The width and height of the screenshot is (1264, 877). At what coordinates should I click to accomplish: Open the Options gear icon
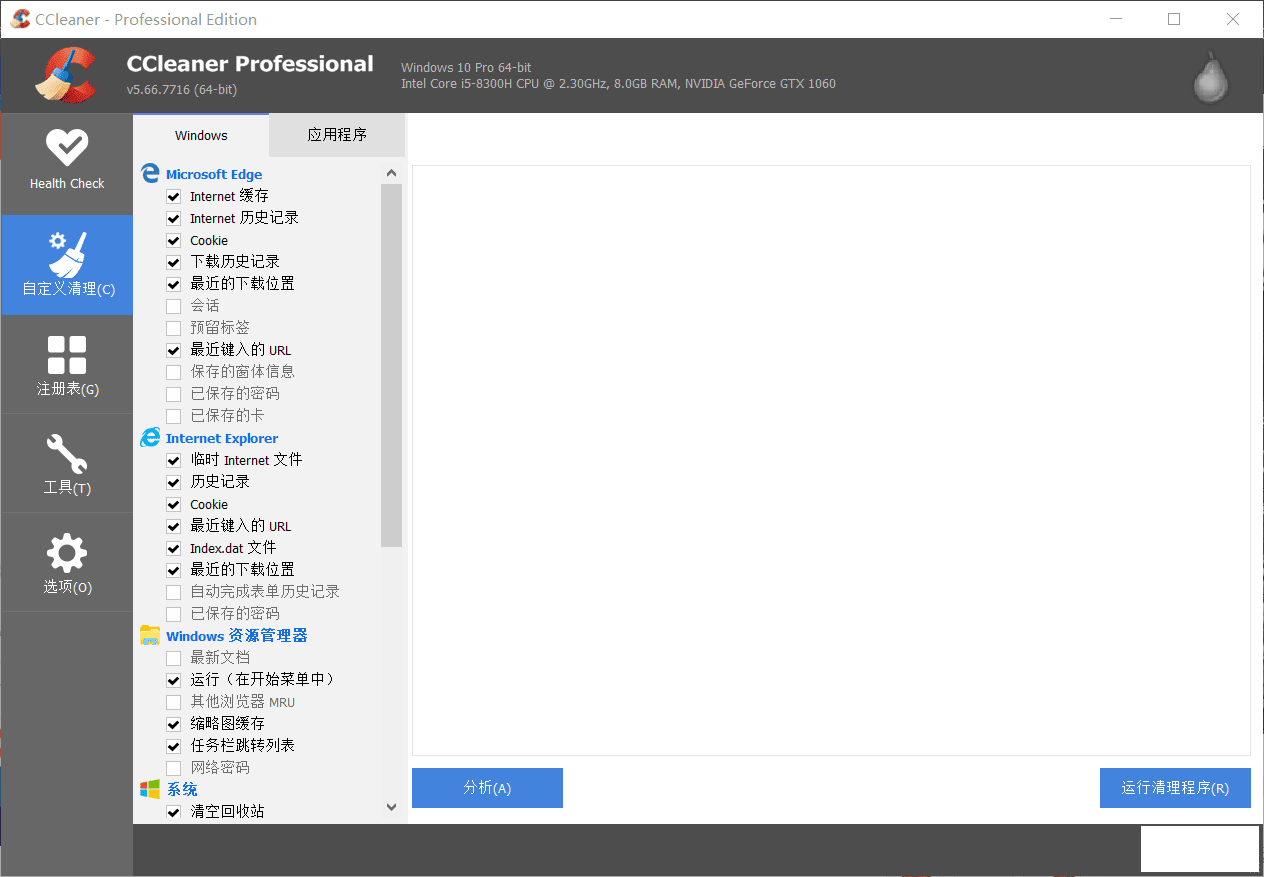point(66,553)
